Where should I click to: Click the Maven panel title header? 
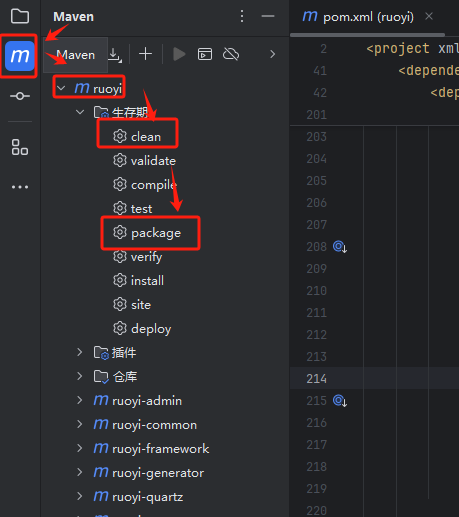pos(74,17)
